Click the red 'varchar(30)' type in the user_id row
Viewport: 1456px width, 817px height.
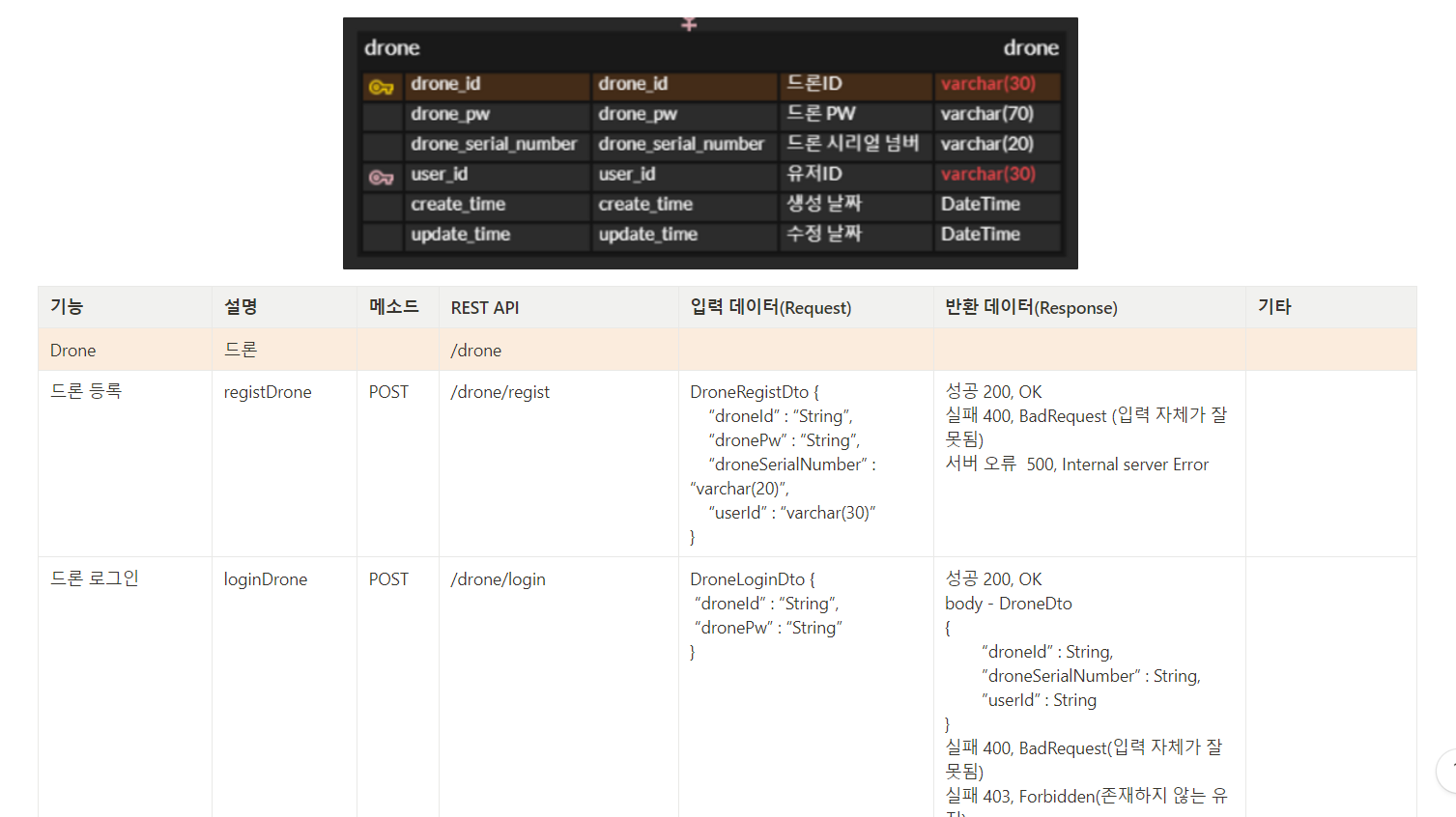pos(988,174)
